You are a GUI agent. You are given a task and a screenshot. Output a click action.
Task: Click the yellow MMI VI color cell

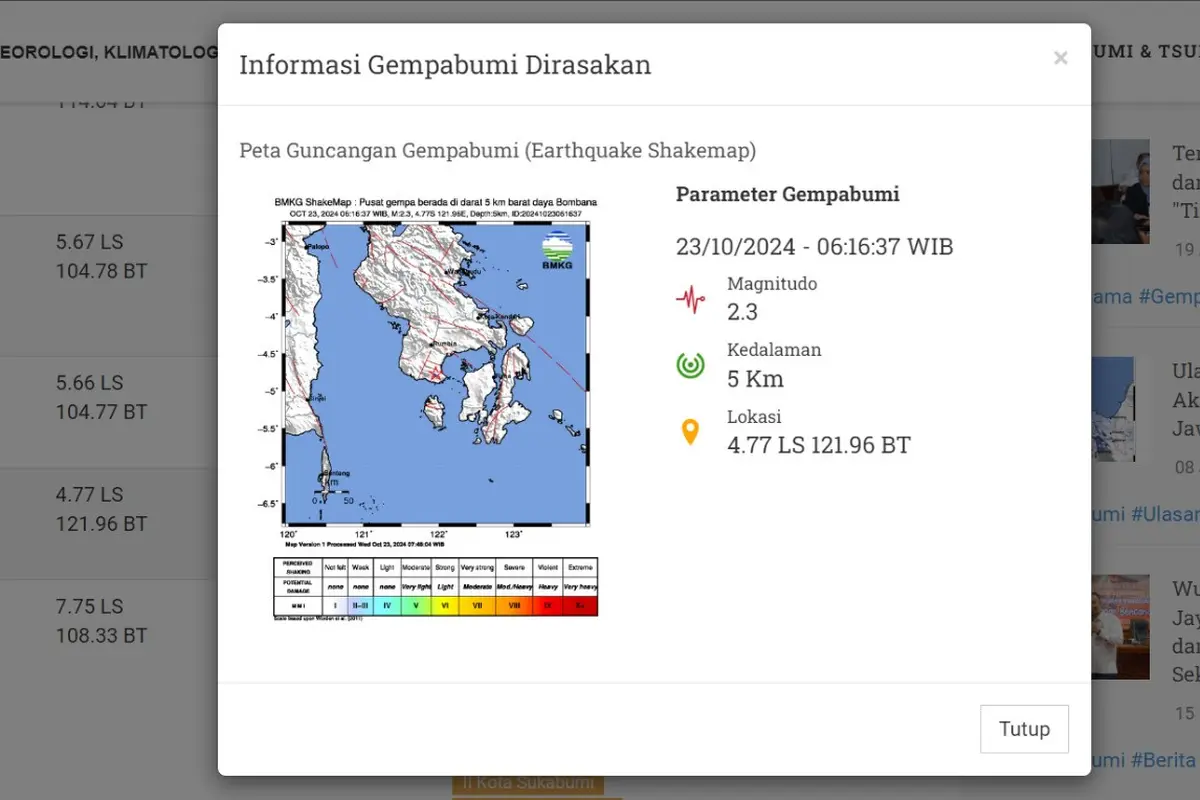point(445,605)
